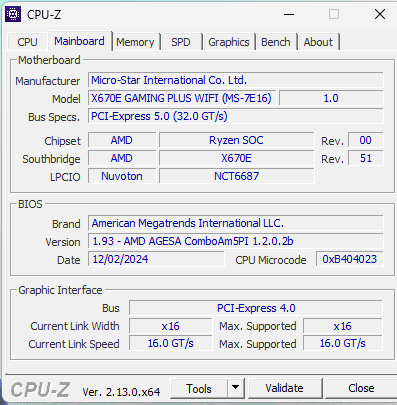
Task: Click the Max. Supported link width x16 value
Action: (x=343, y=326)
